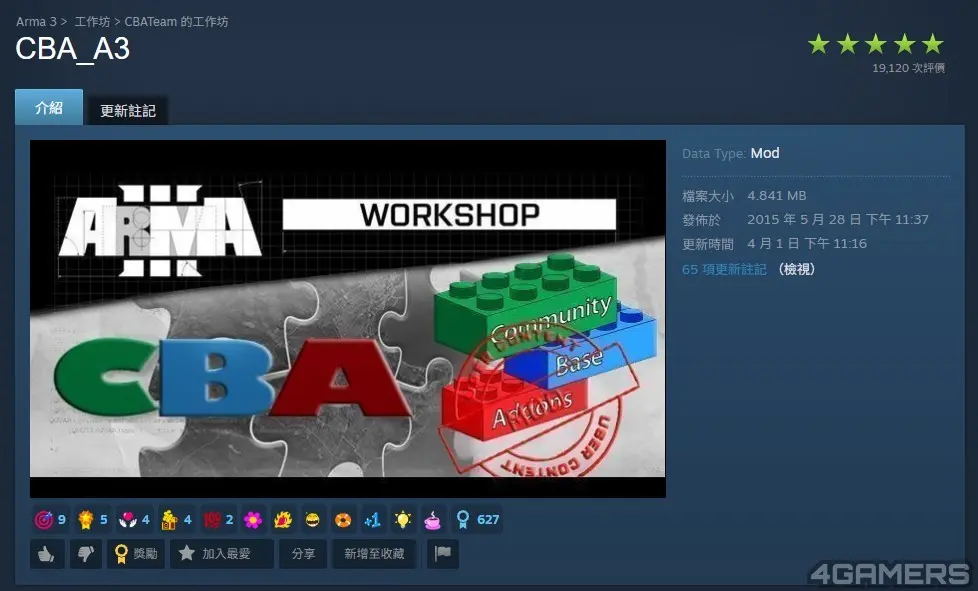Open the 更新註記 change notes tab

click(128, 111)
